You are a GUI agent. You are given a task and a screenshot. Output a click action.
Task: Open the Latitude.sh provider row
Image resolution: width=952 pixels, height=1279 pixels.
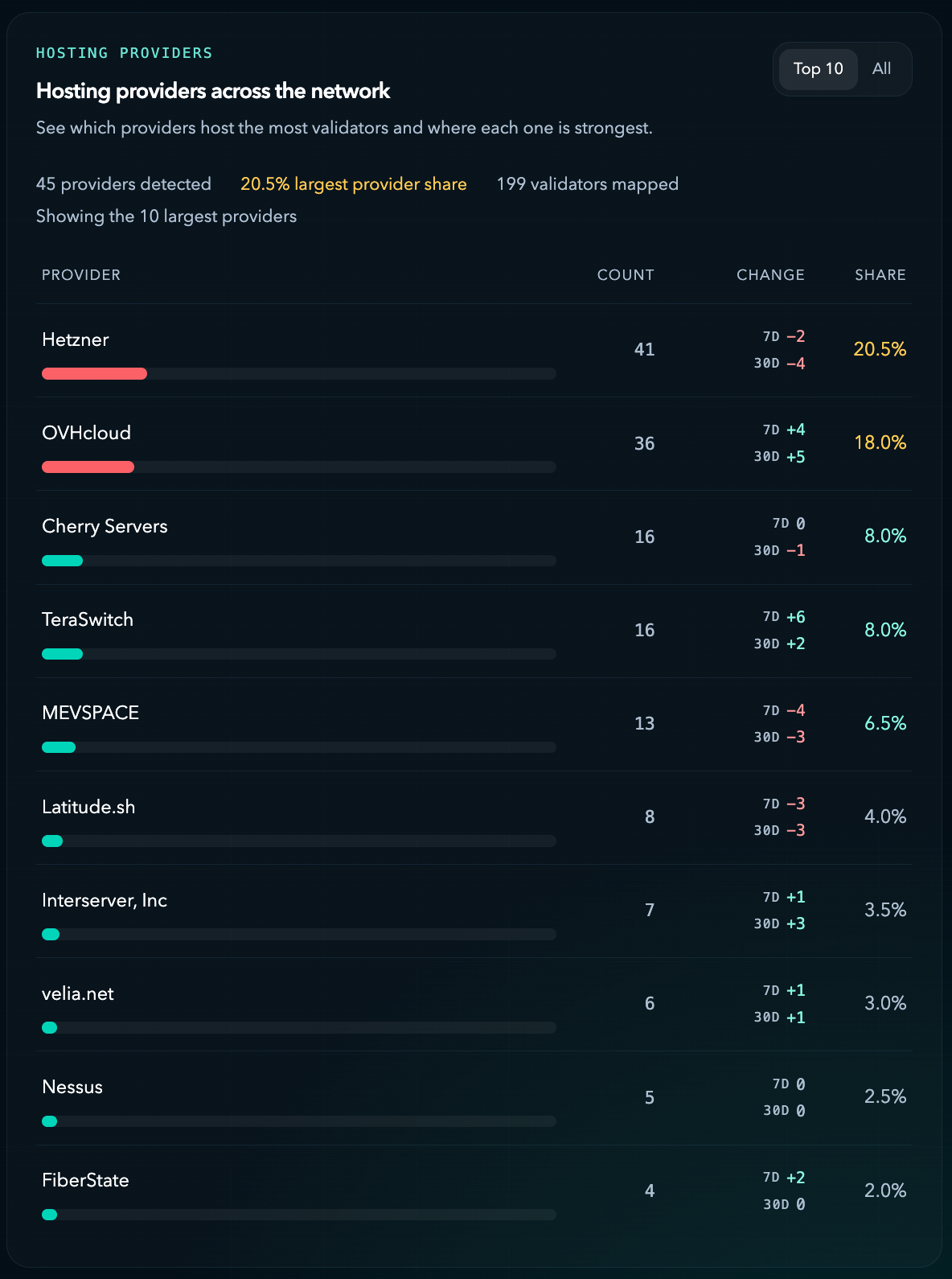click(88, 807)
